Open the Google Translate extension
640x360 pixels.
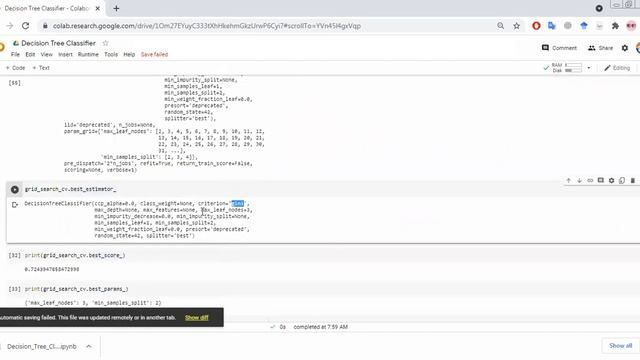click(x=552, y=26)
